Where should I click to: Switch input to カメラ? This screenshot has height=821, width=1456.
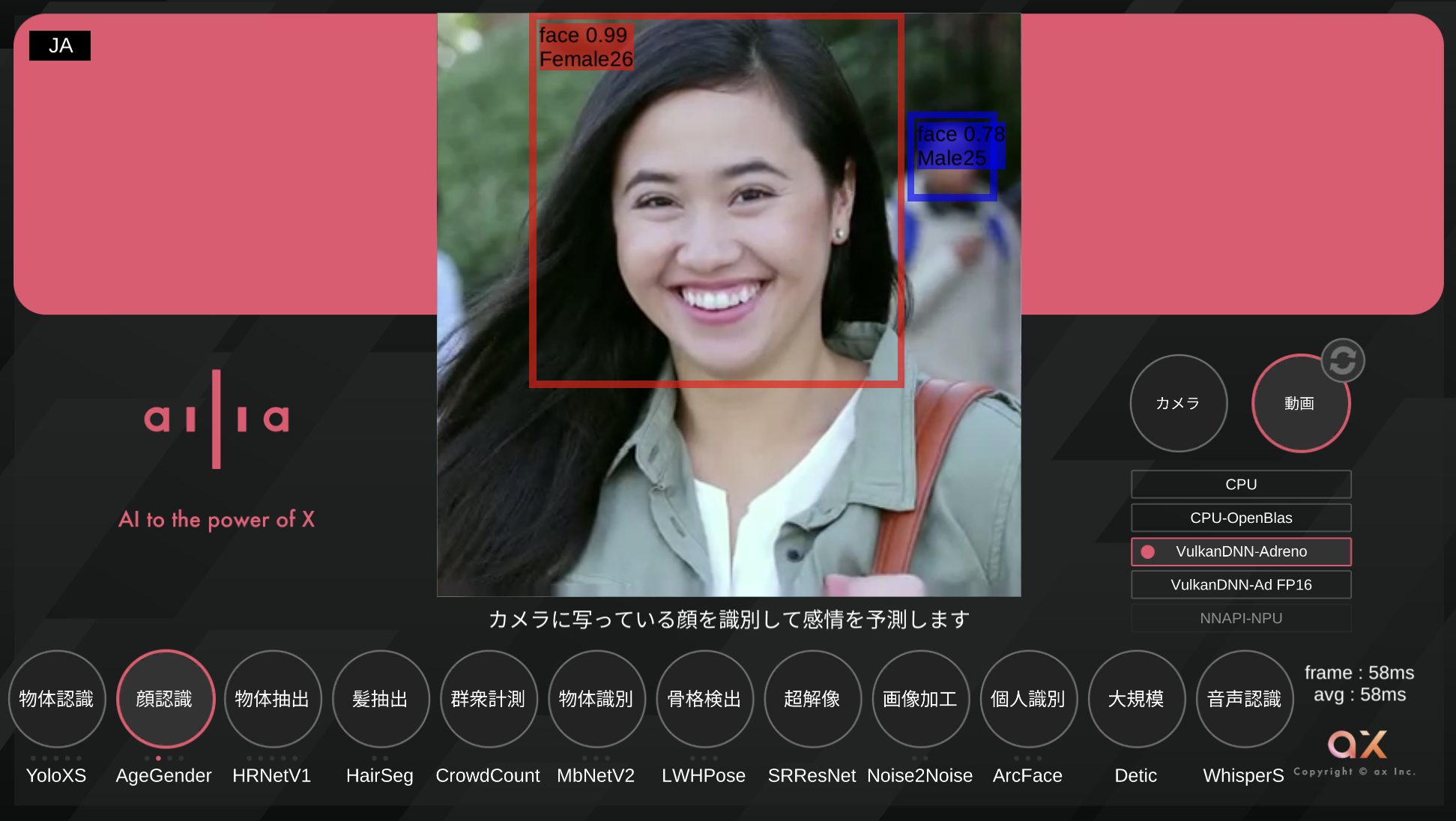coord(1178,403)
